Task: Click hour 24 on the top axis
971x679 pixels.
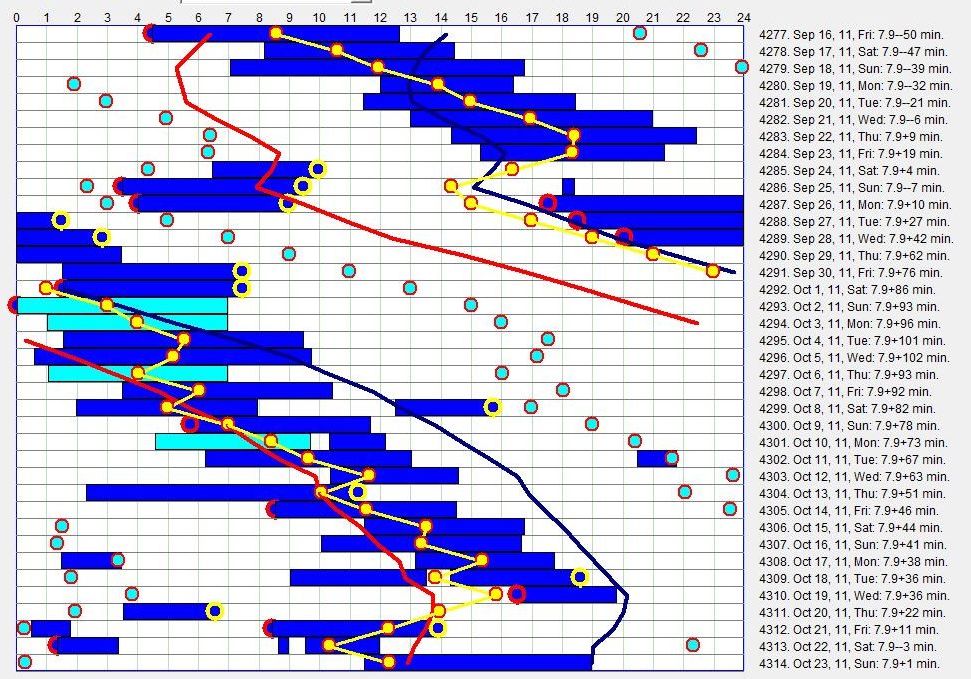Action: [x=743, y=16]
